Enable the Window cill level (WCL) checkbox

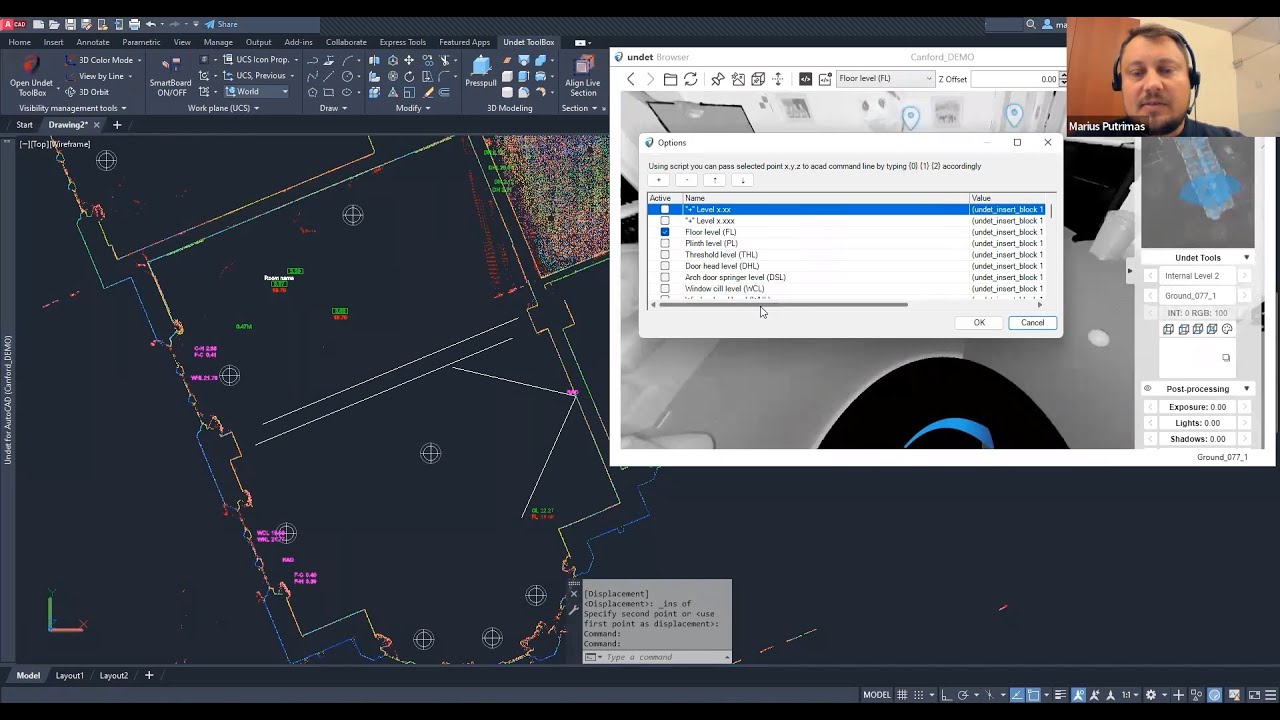coord(665,289)
